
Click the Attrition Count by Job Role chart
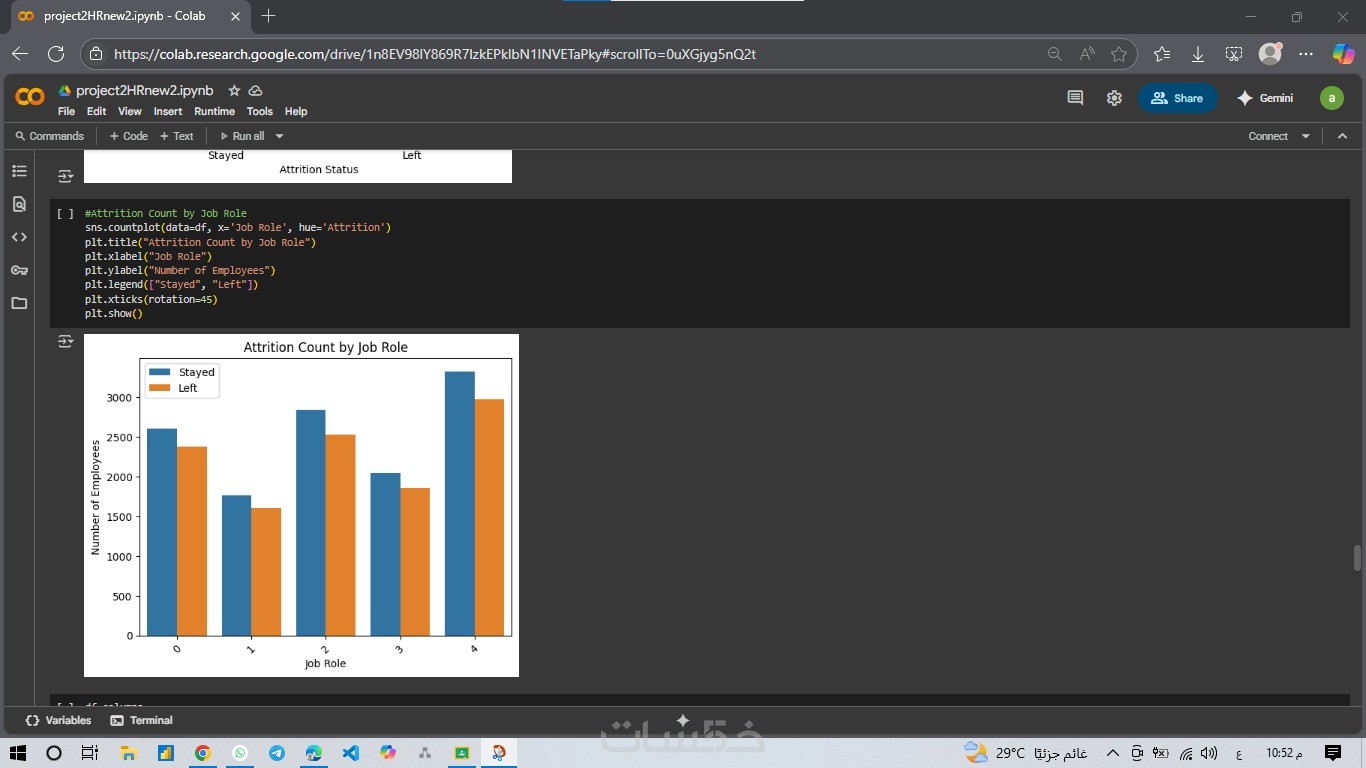coord(301,505)
